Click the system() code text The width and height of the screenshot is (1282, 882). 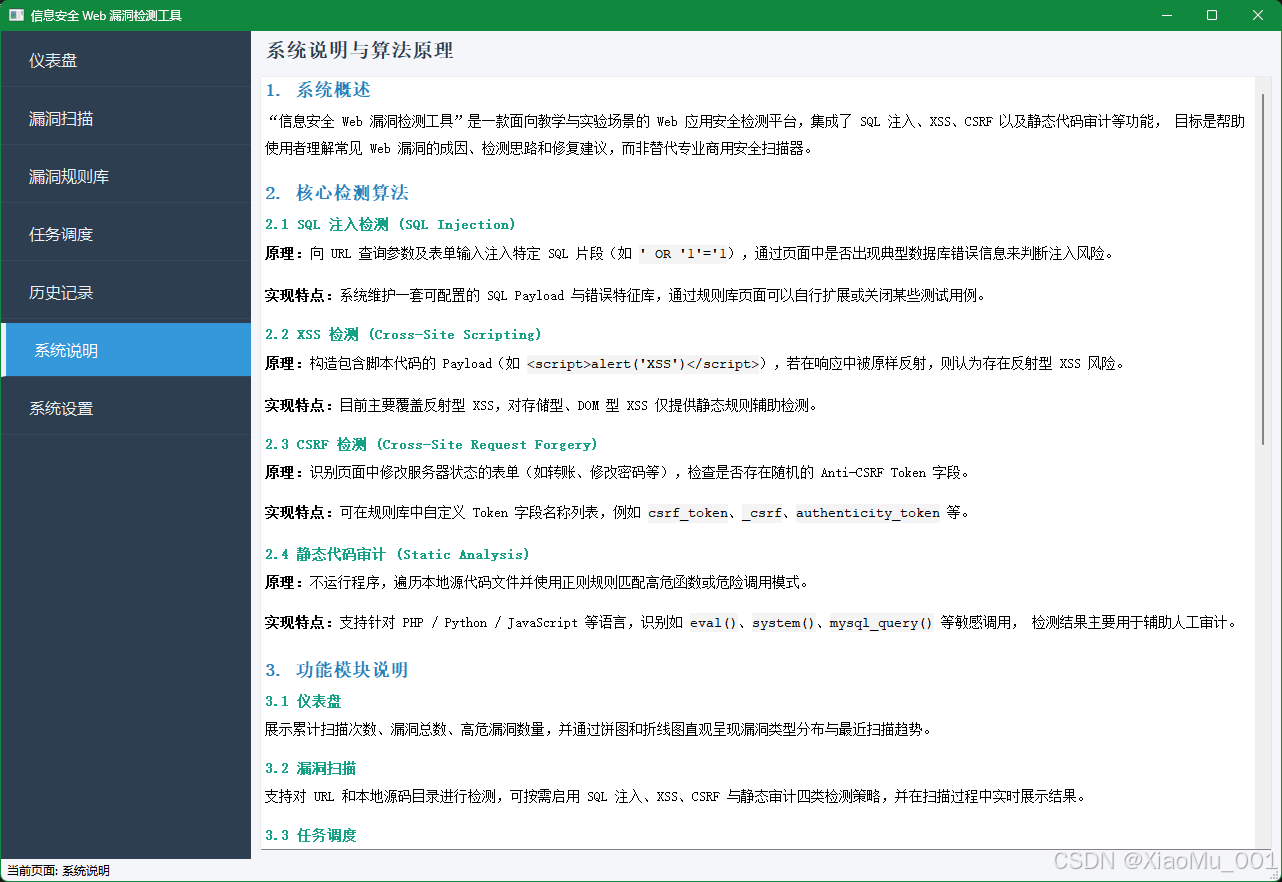click(x=784, y=623)
